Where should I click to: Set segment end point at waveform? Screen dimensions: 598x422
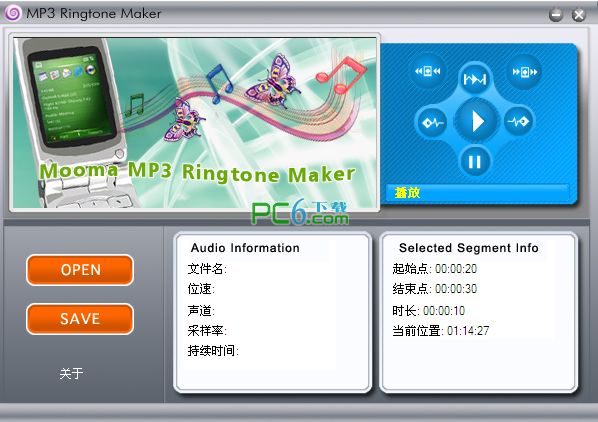(x=519, y=122)
